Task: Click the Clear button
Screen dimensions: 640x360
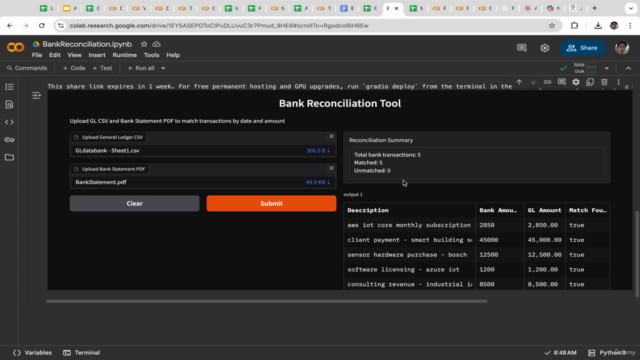Action: click(135, 203)
